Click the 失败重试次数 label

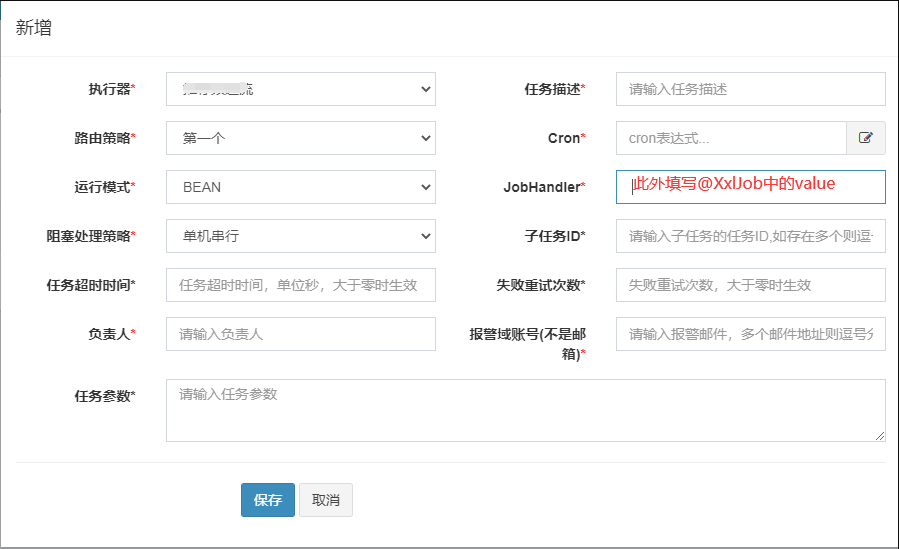[541, 285]
